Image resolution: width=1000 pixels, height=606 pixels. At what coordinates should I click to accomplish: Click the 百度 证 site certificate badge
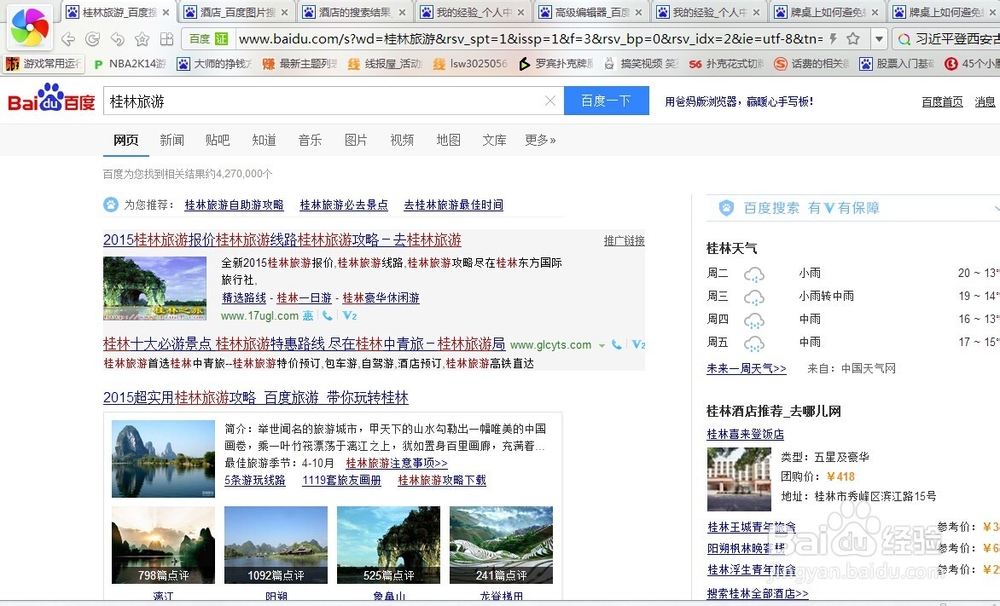click(209, 39)
